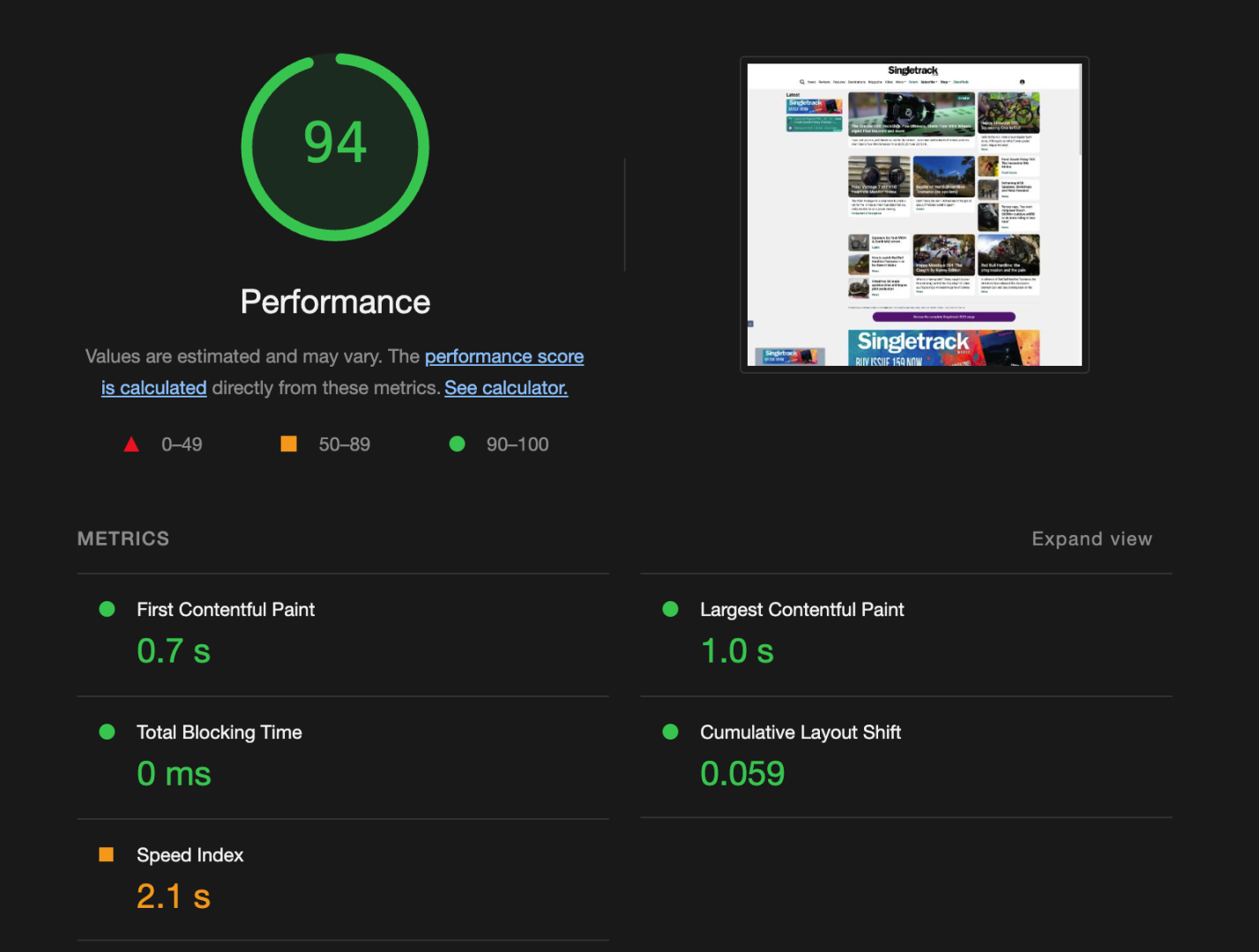Click the Total Blocking Time 0 ms value

pyautogui.click(x=174, y=774)
